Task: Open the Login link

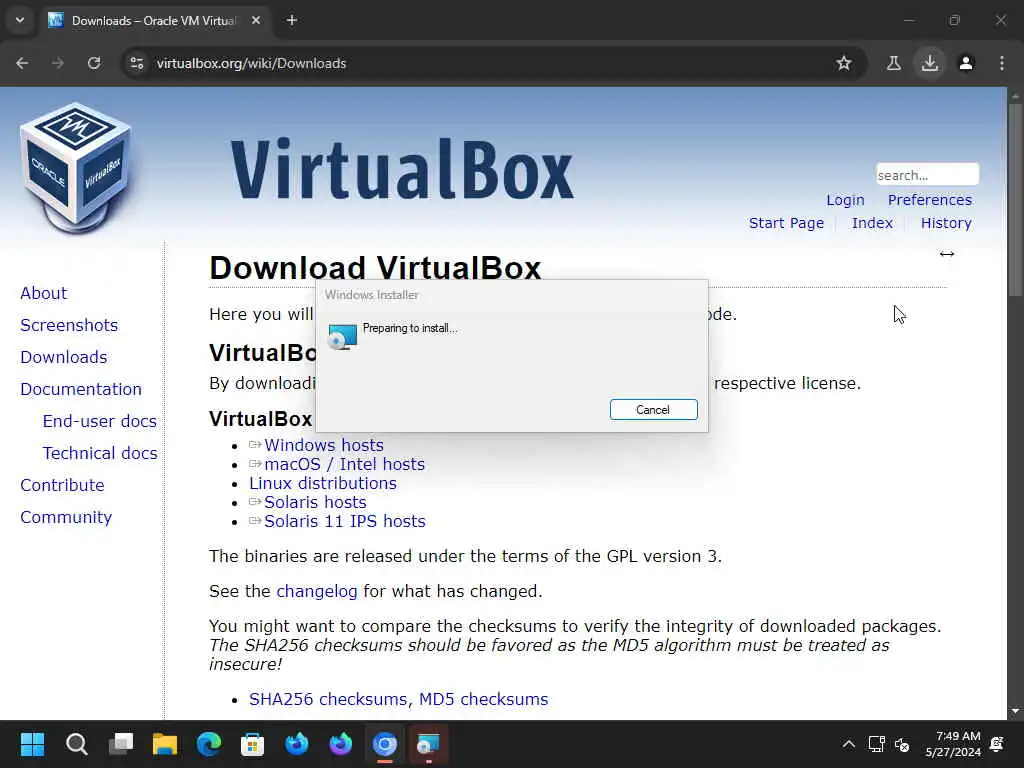Action: pyautogui.click(x=845, y=200)
